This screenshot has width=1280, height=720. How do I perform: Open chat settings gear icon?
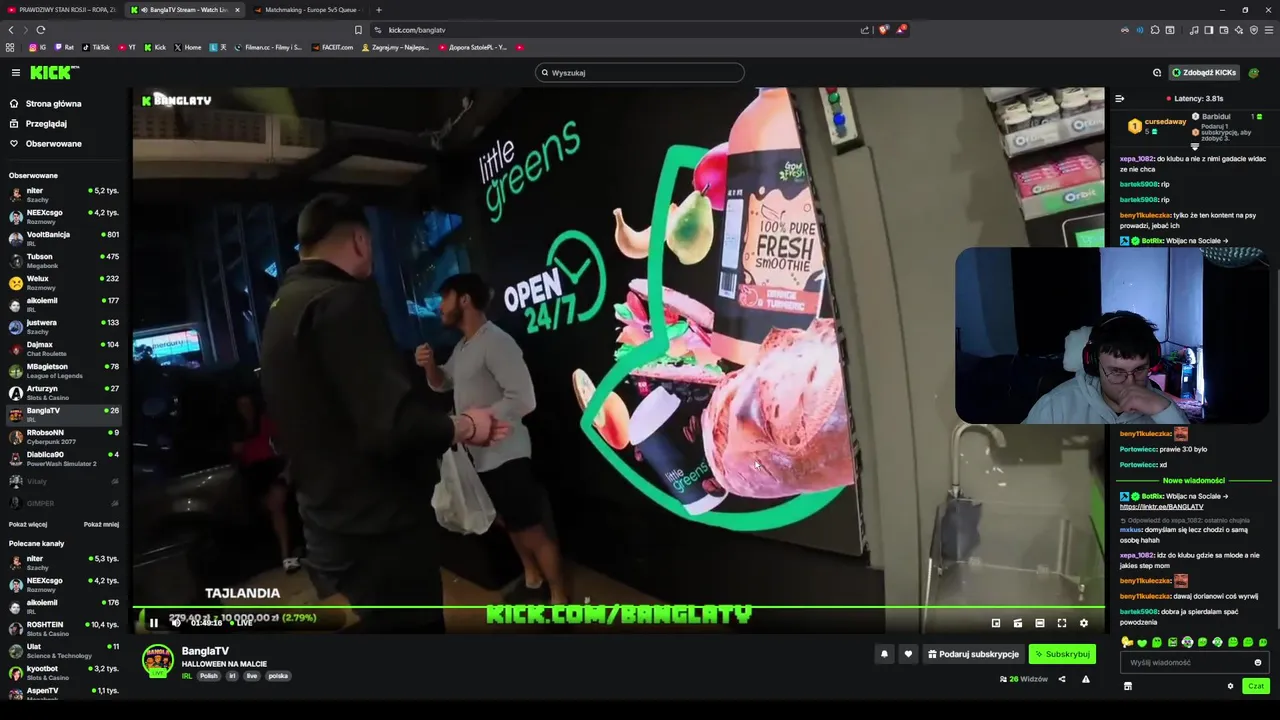[1230, 686]
